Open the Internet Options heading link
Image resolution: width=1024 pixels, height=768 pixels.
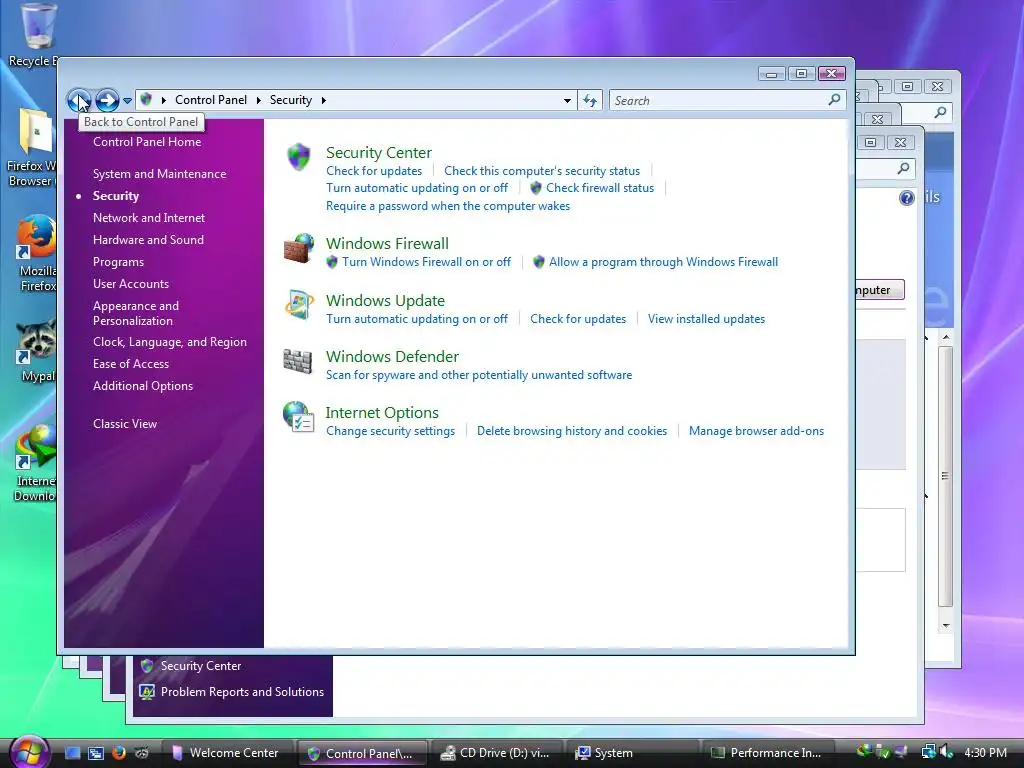click(x=382, y=413)
